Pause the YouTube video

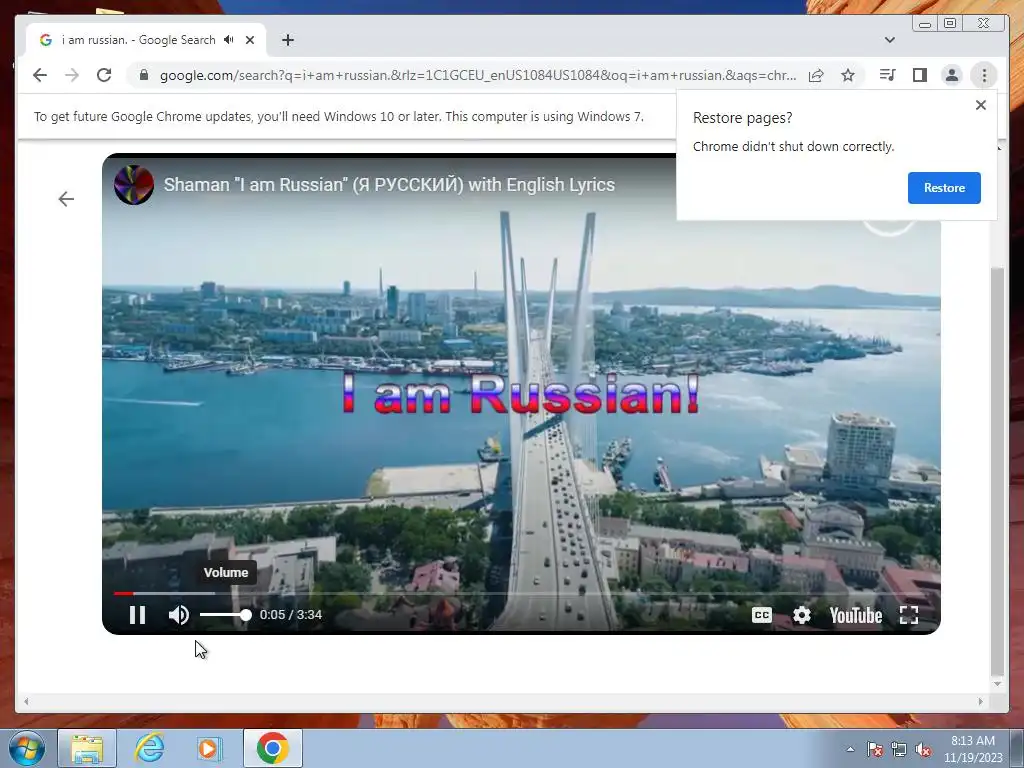[x=137, y=615]
